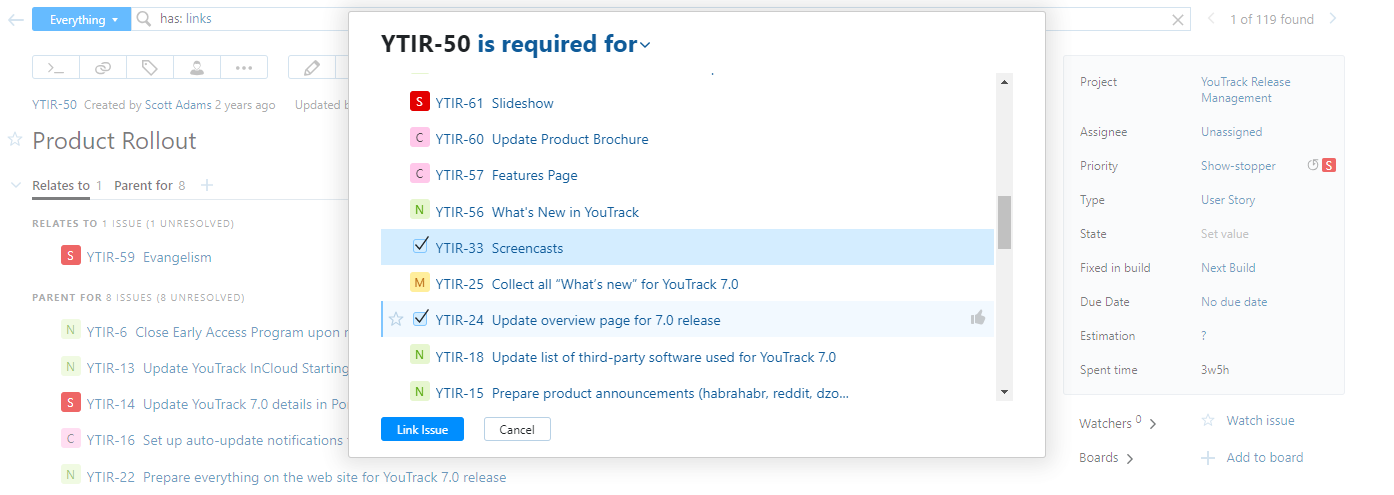The width and height of the screenshot is (1394, 495).
Task: Click the Link Issue button
Action: [x=422, y=429]
